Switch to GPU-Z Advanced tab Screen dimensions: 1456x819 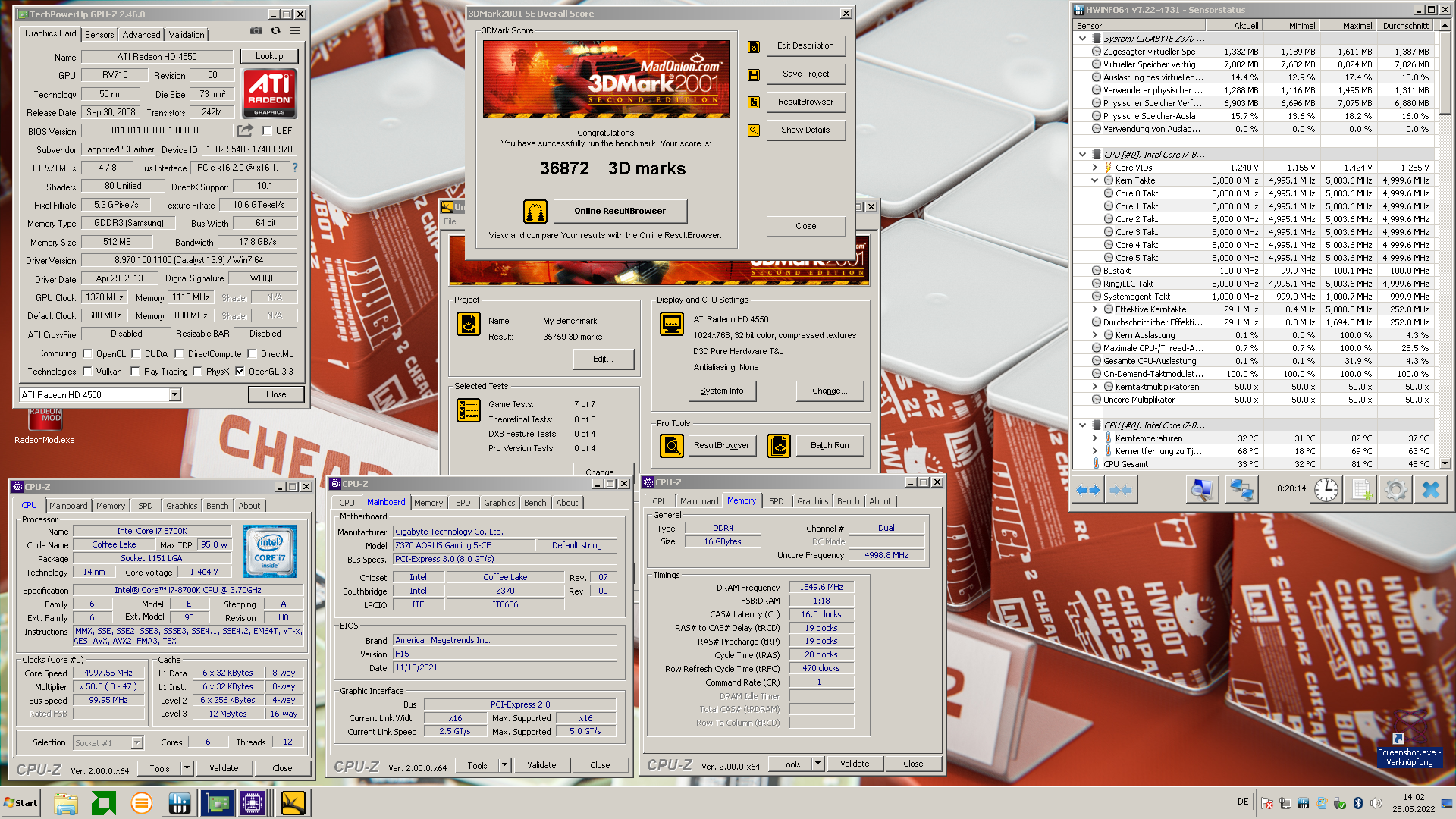point(142,35)
